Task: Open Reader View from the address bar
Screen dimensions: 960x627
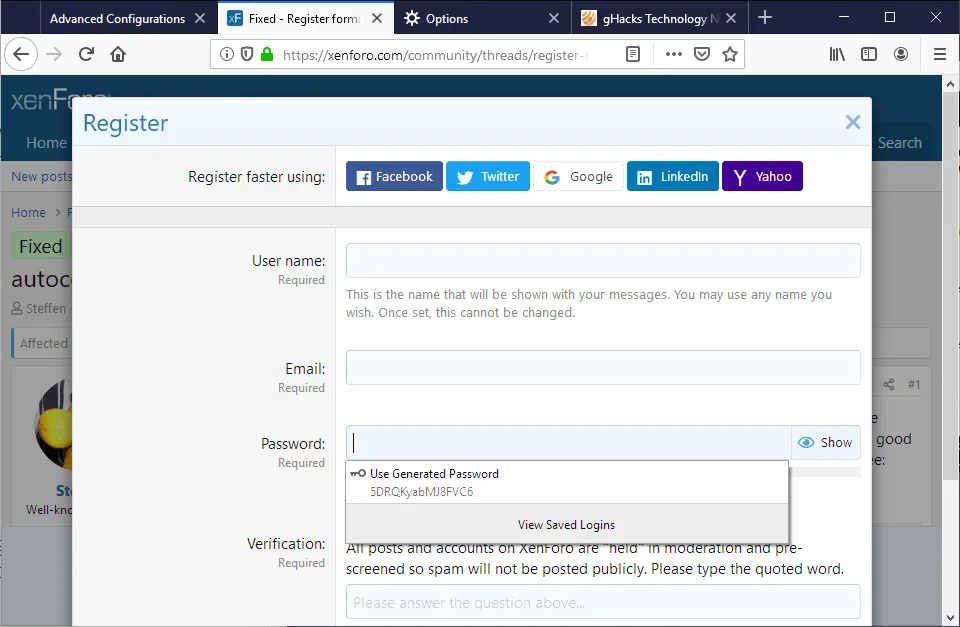Action: (x=633, y=54)
